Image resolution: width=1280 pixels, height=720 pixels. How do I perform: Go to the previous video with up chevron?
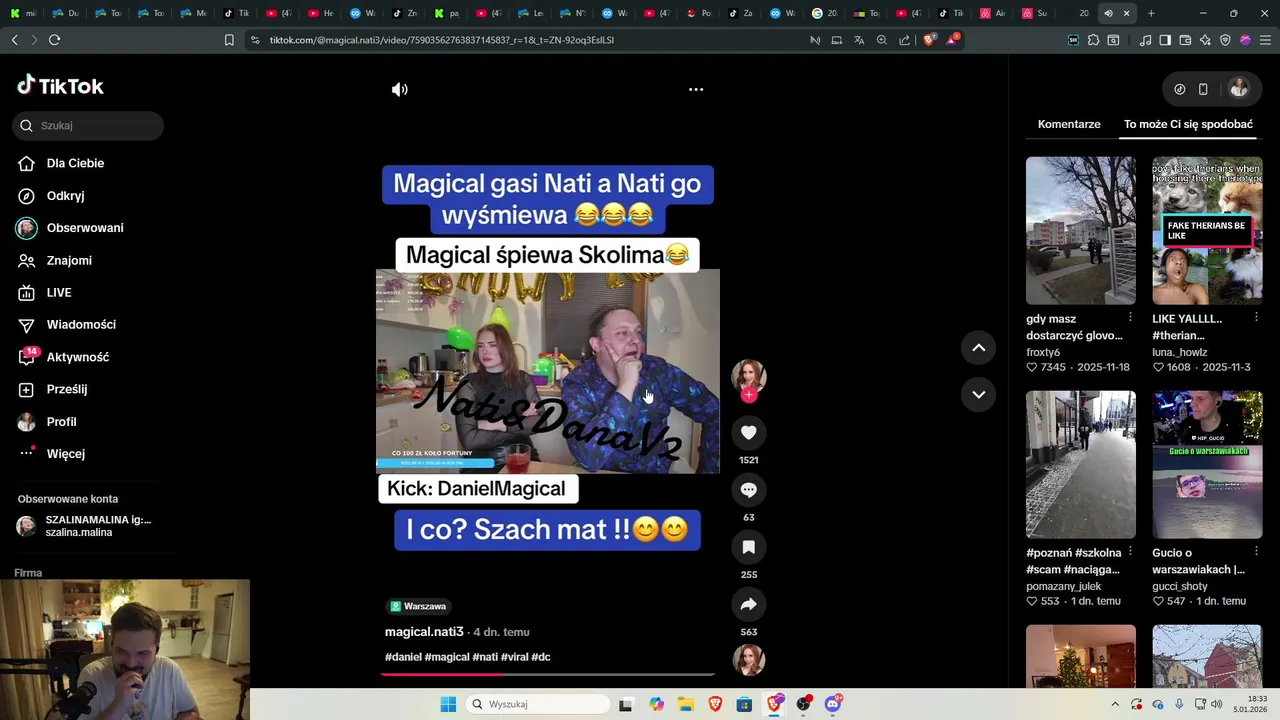point(979,348)
